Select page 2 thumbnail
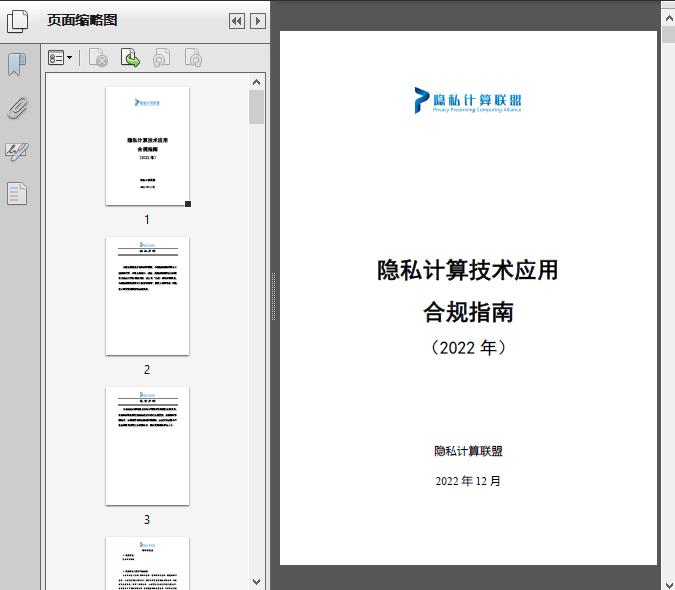The width and height of the screenshot is (675, 590). (x=147, y=296)
